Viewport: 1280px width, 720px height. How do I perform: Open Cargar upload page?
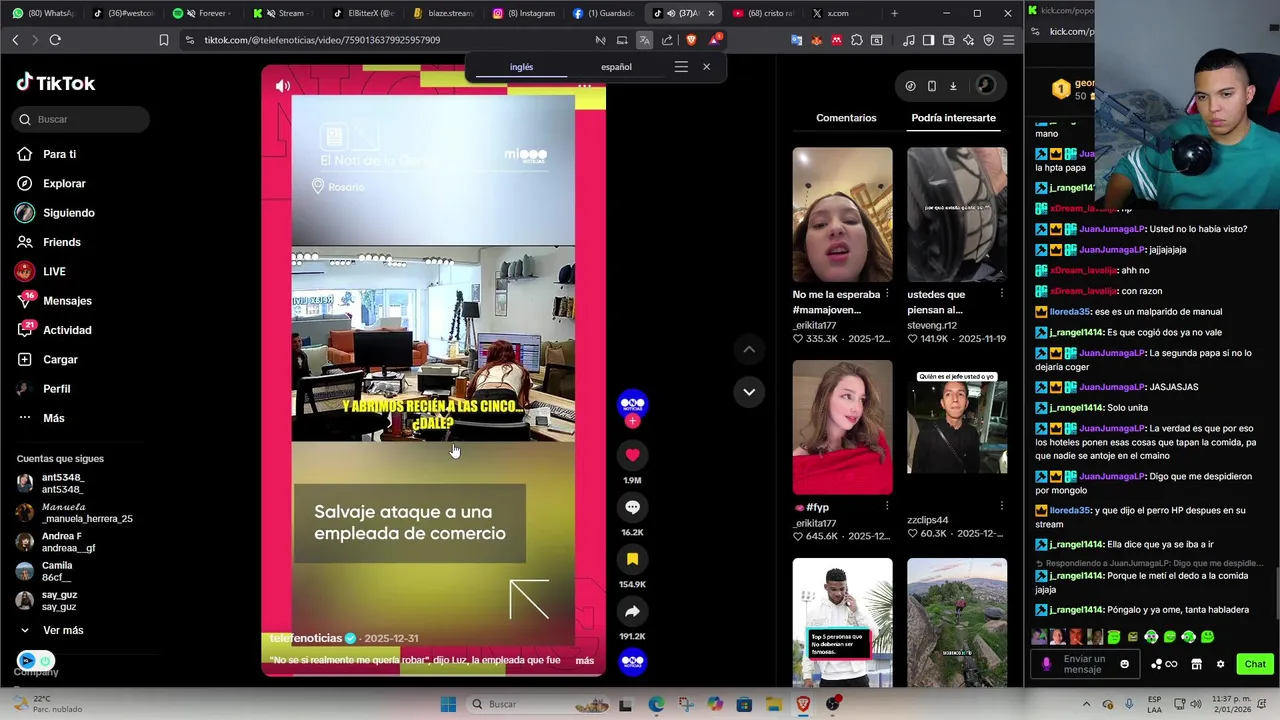point(60,359)
